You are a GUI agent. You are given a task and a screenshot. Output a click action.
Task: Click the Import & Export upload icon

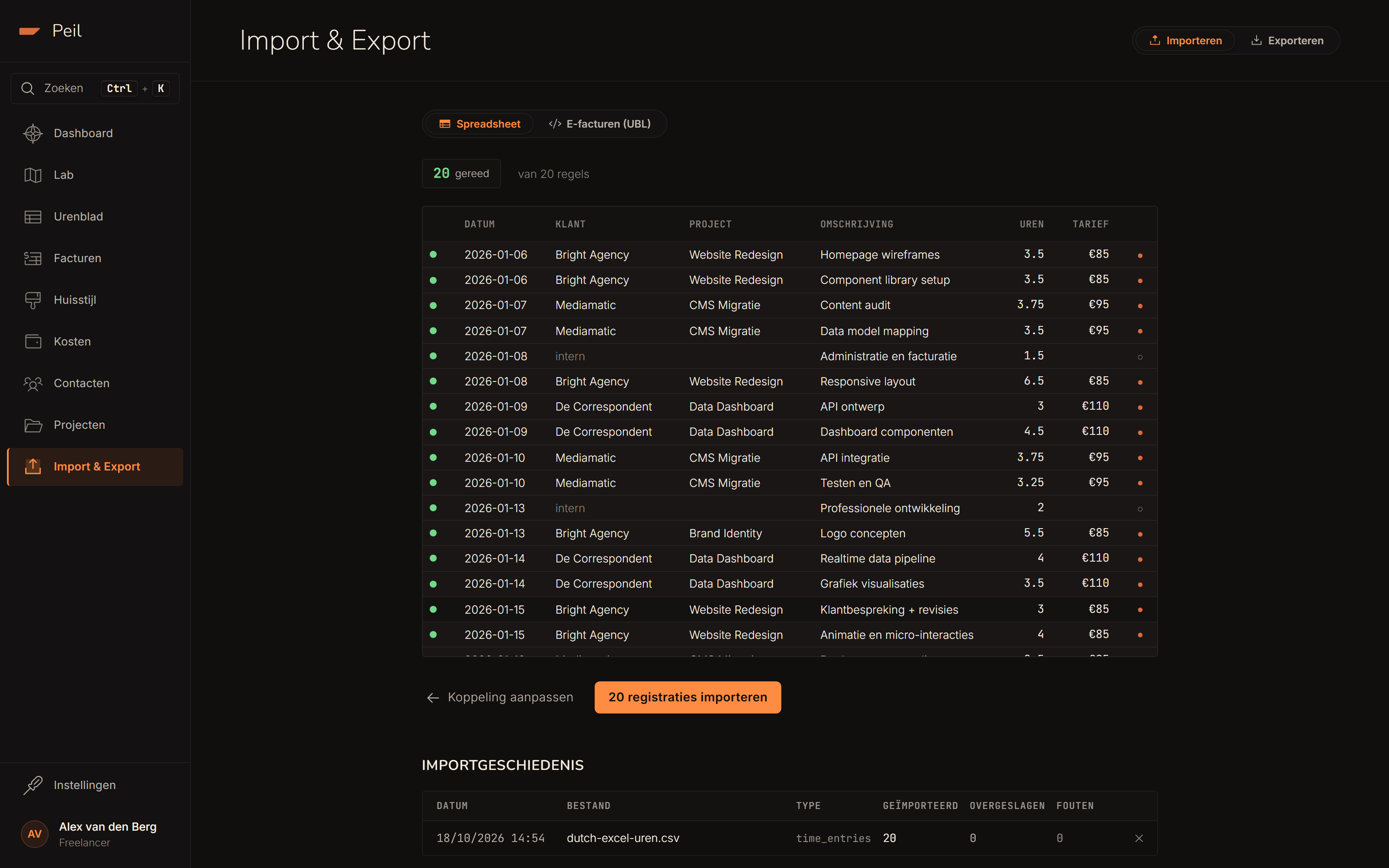[x=33, y=467]
